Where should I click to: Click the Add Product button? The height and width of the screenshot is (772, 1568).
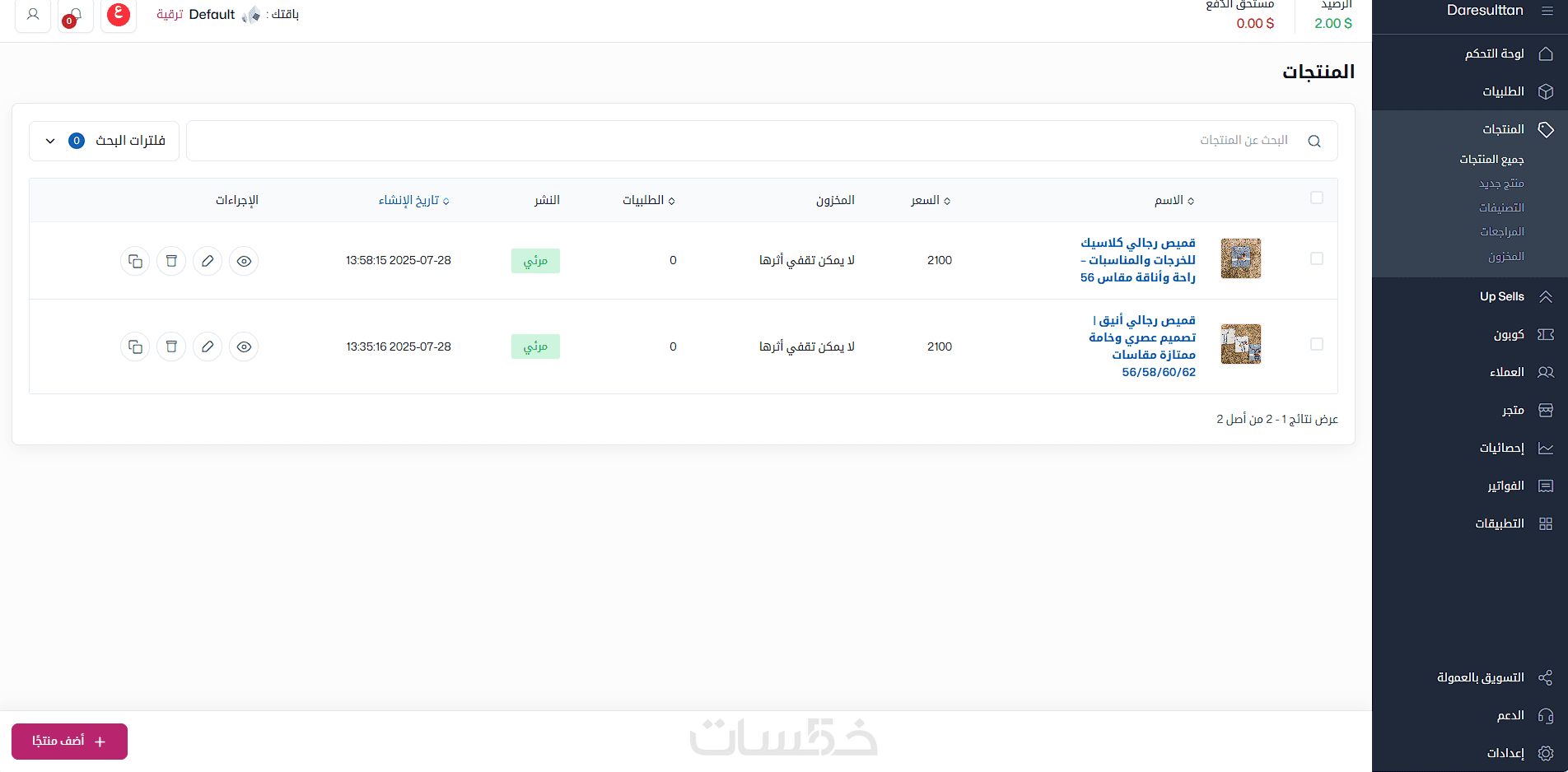click(69, 742)
